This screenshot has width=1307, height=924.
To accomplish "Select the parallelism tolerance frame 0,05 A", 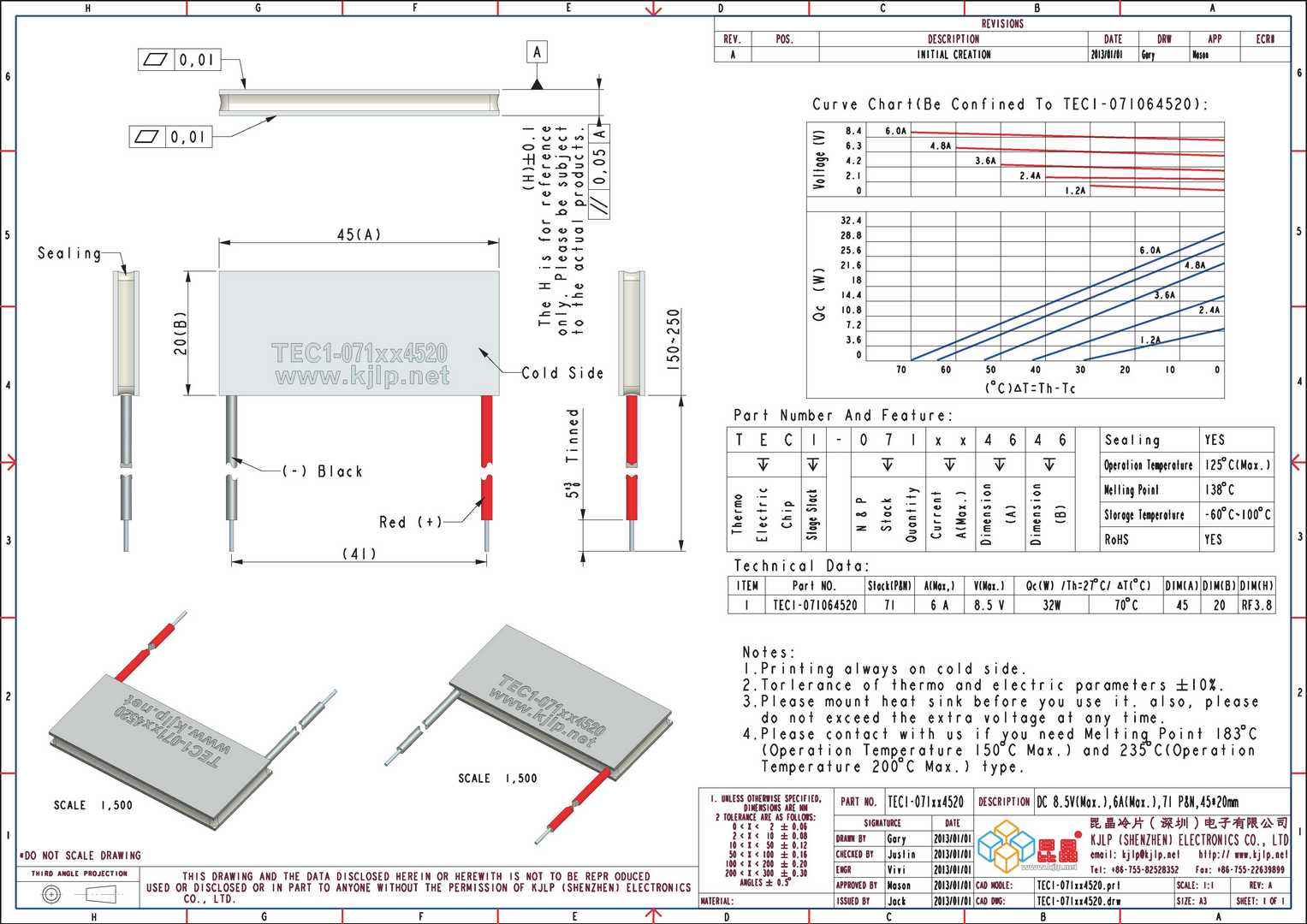I will point(600,170).
